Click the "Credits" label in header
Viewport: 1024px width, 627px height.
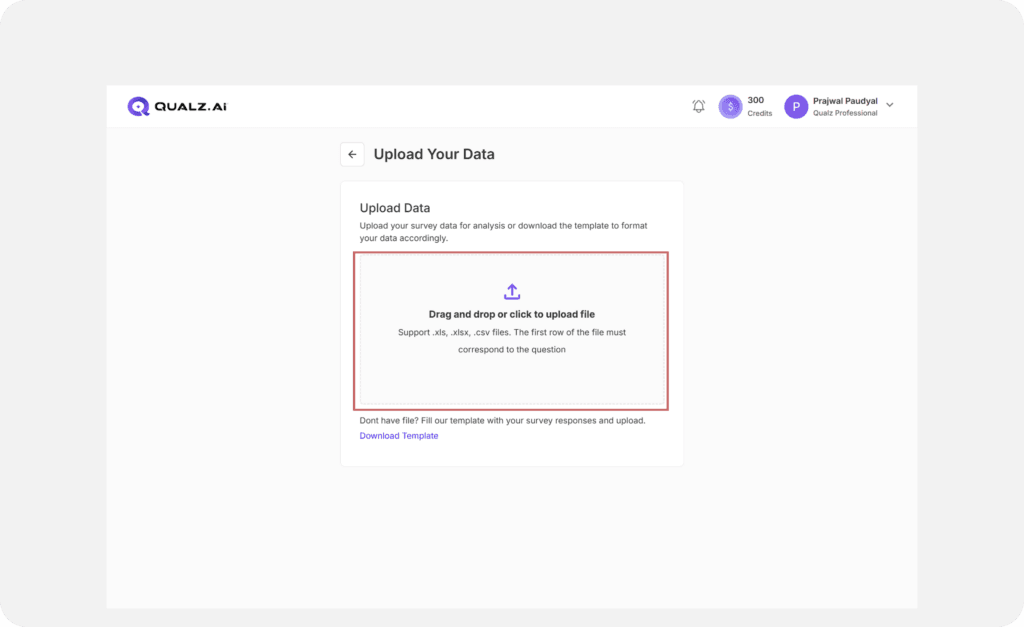759,114
